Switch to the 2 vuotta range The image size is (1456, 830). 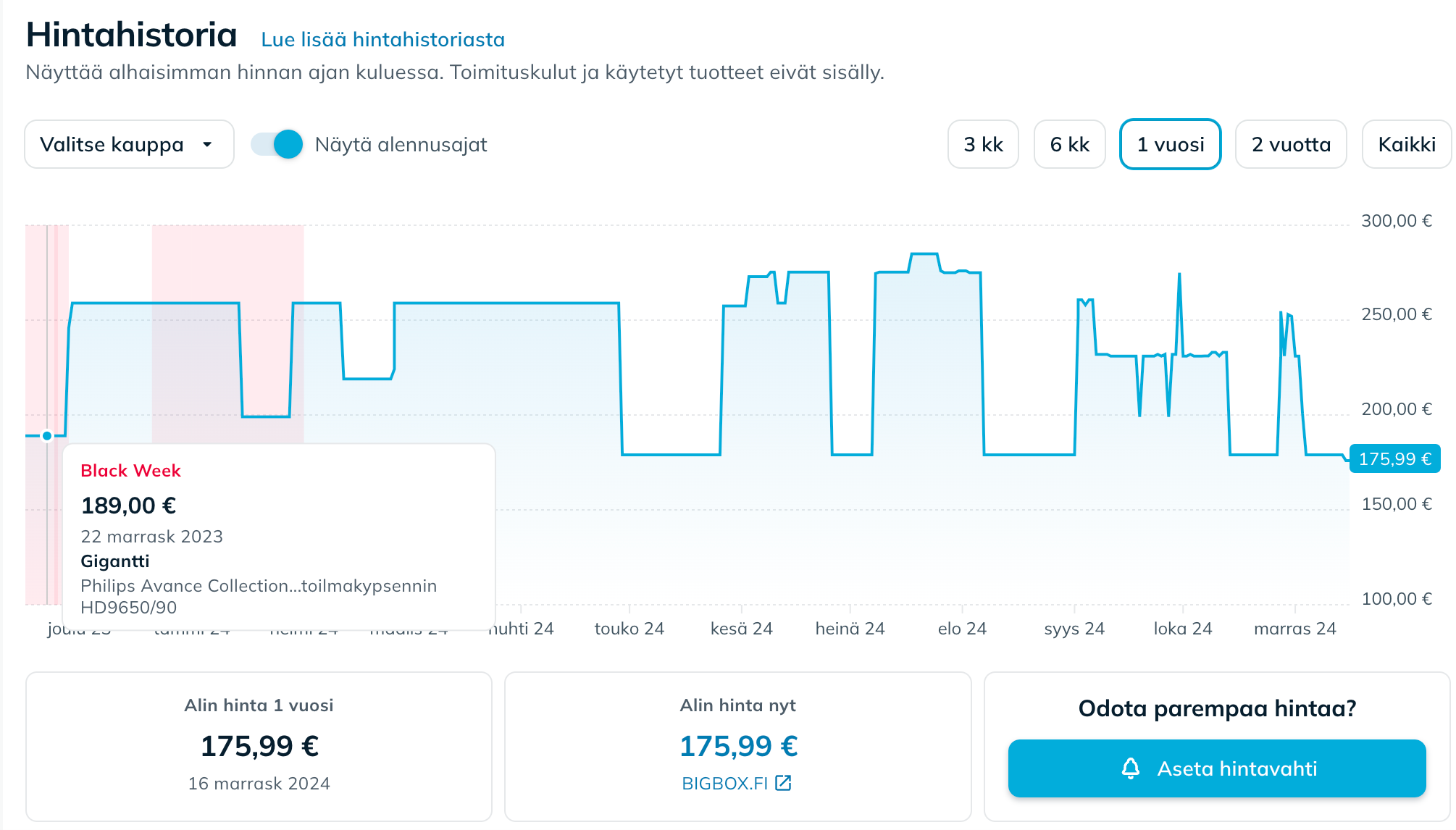click(x=1290, y=145)
